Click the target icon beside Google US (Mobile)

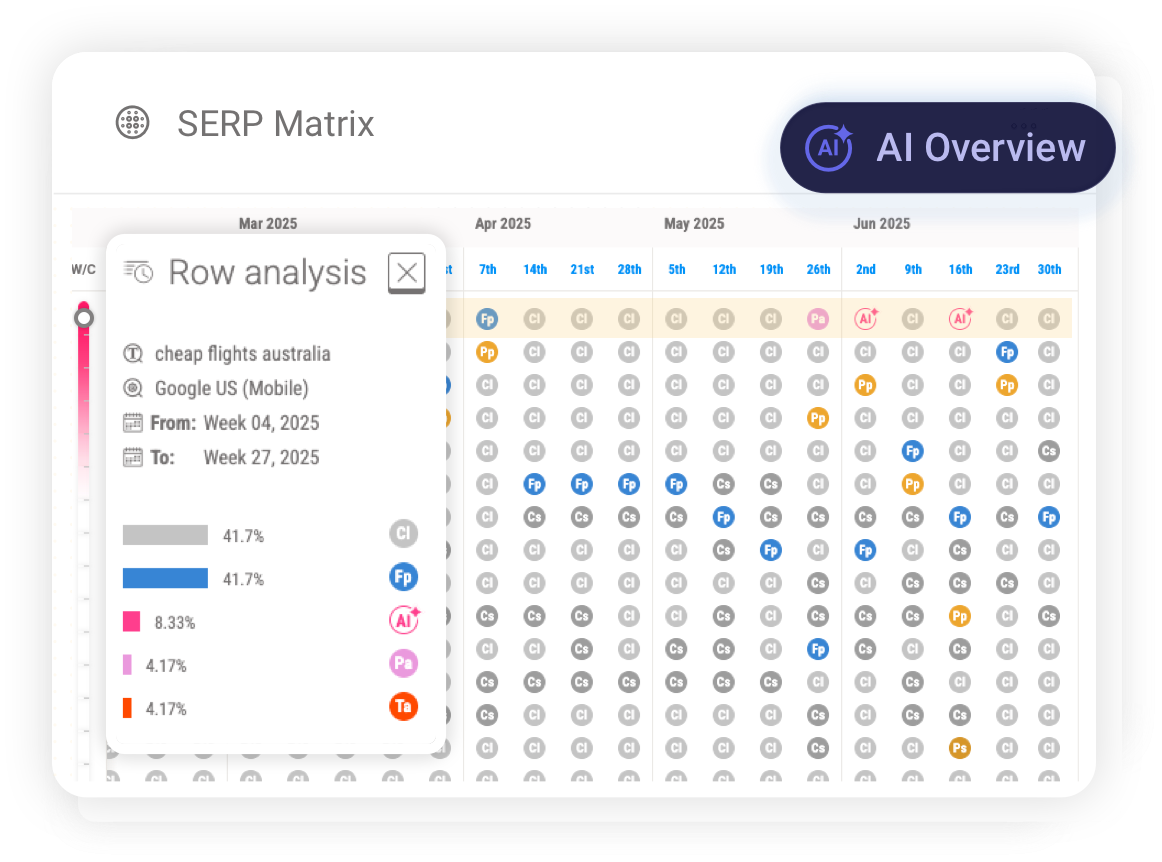132,389
